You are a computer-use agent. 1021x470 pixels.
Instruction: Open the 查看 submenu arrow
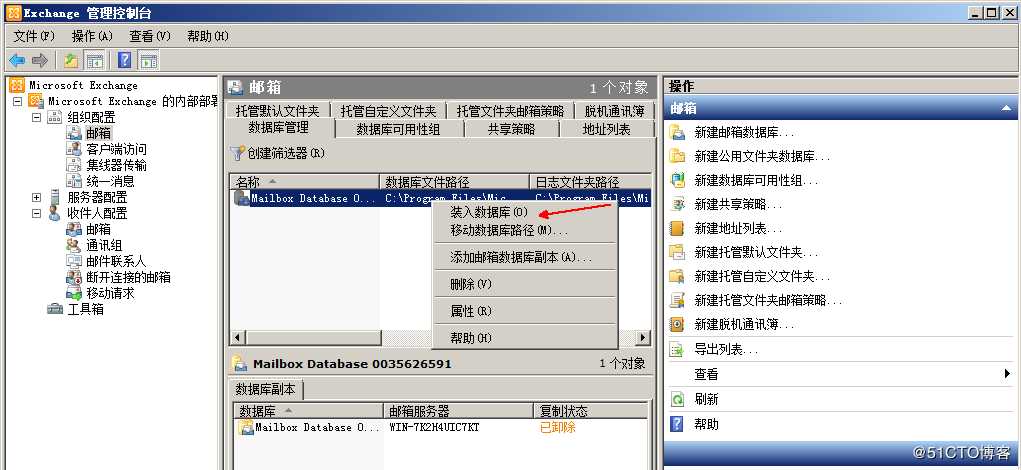1007,374
